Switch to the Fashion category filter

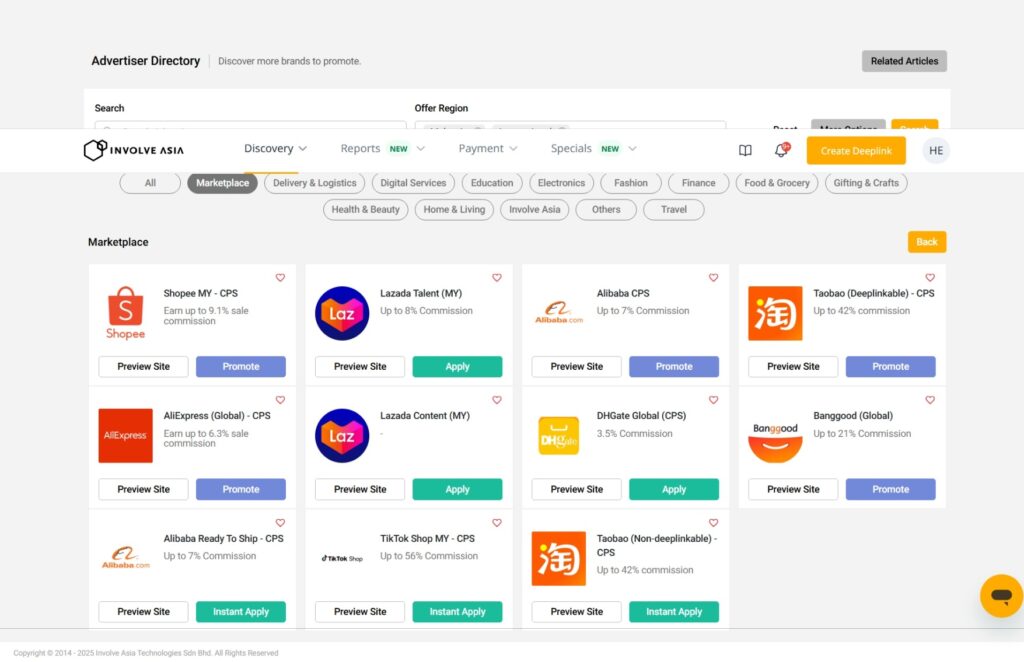(630, 183)
